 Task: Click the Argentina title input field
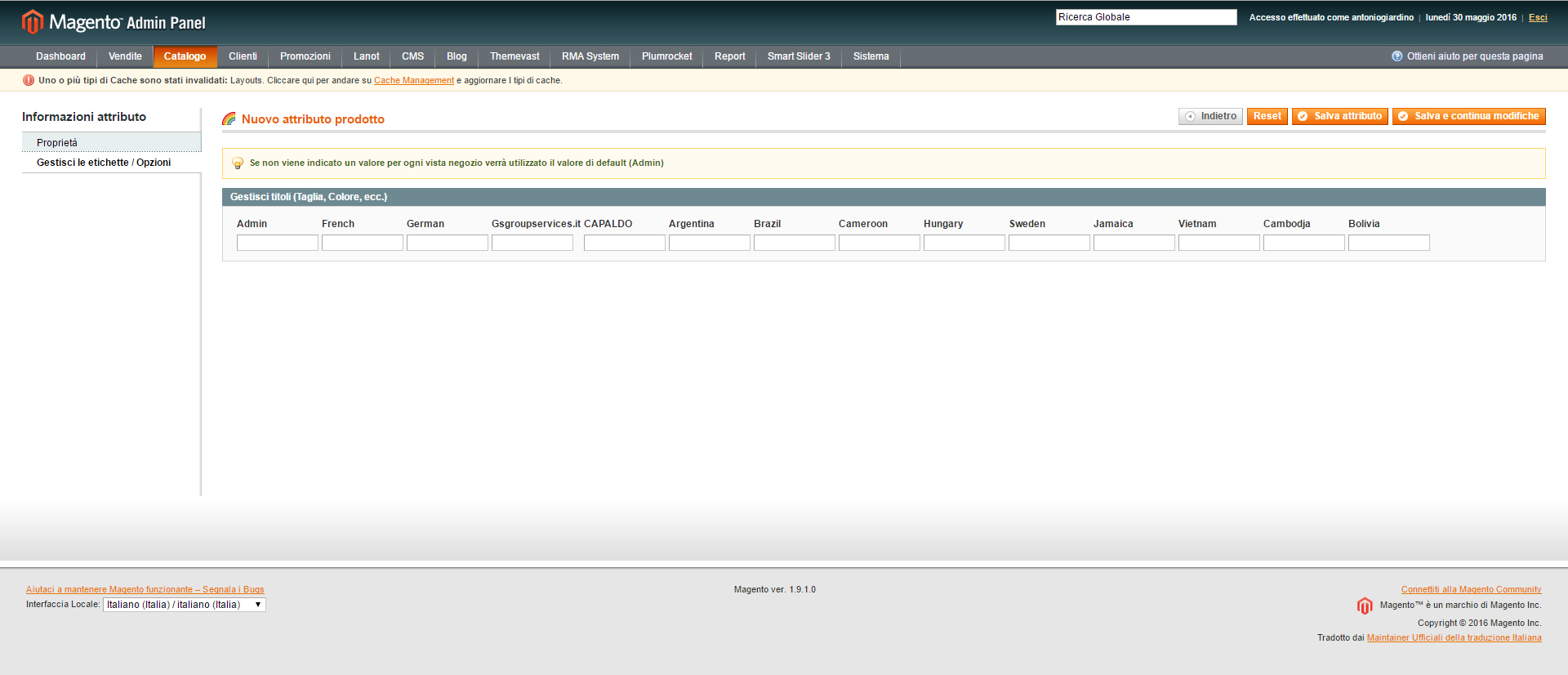point(710,243)
